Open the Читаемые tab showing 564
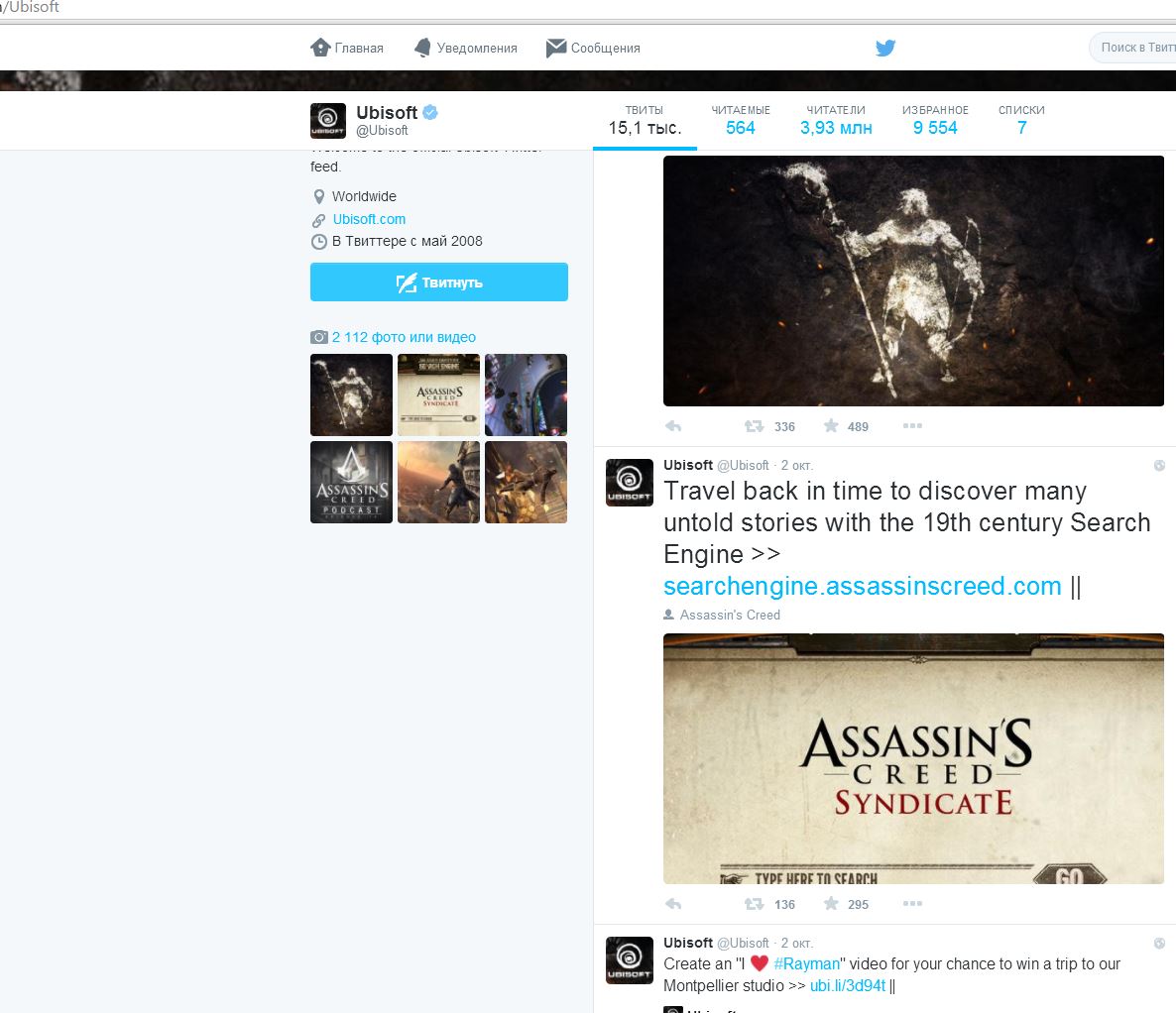Image resolution: width=1176 pixels, height=1013 pixels. [x=741, y=120]
